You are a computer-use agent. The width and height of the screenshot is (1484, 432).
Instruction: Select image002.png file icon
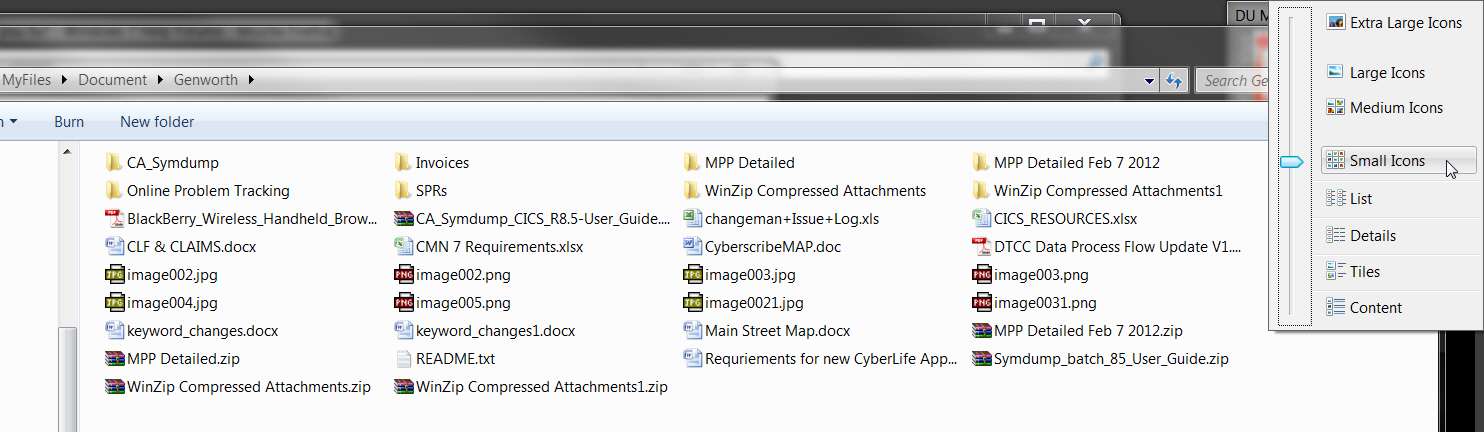[x=402, y=274]
